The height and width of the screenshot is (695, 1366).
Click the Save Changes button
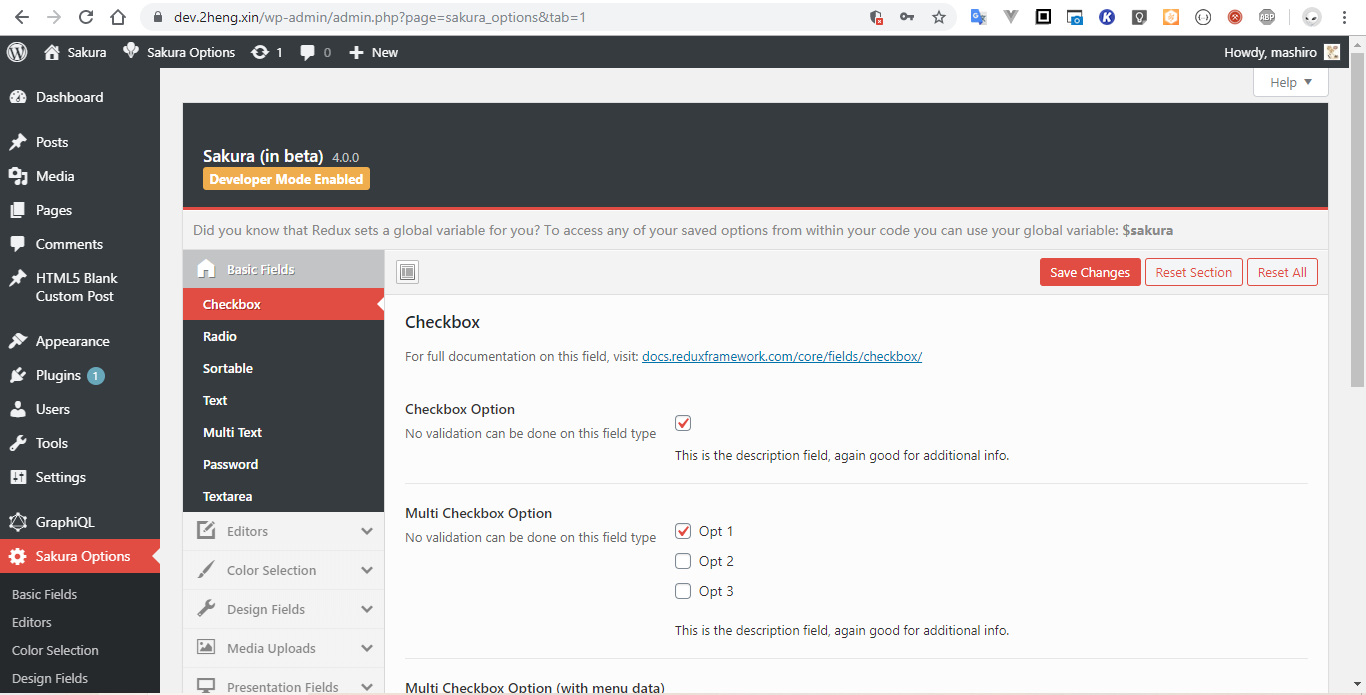(x=1090, y=271)
